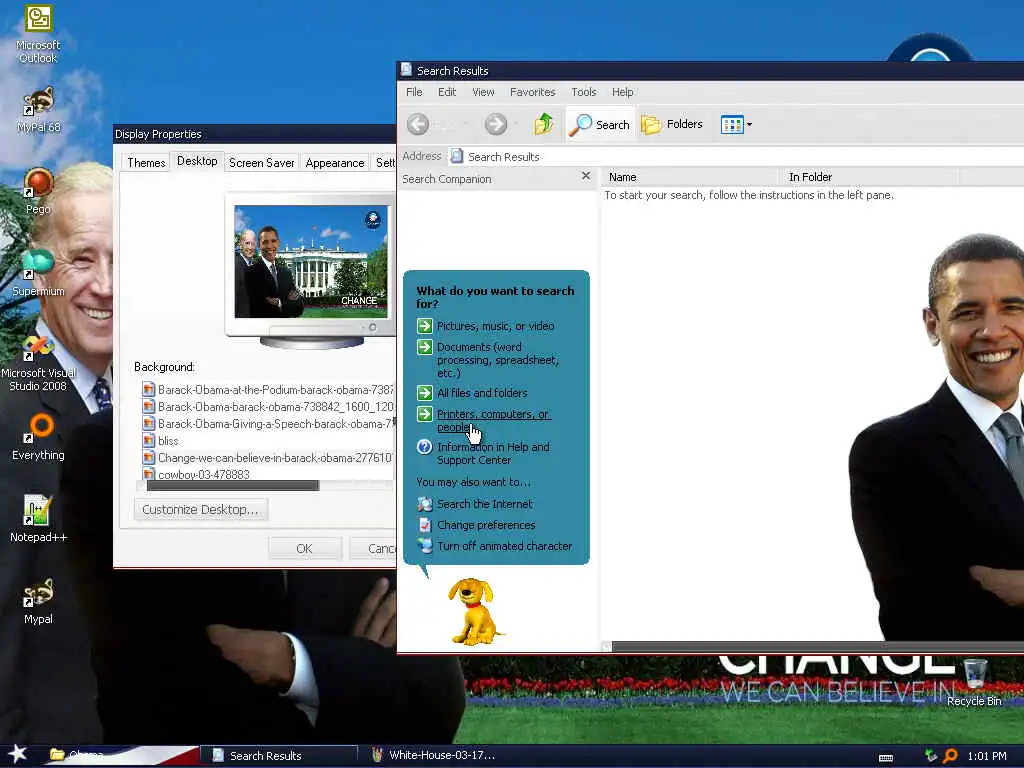
Task: Open the Edit menu
Action: point(447,92)
